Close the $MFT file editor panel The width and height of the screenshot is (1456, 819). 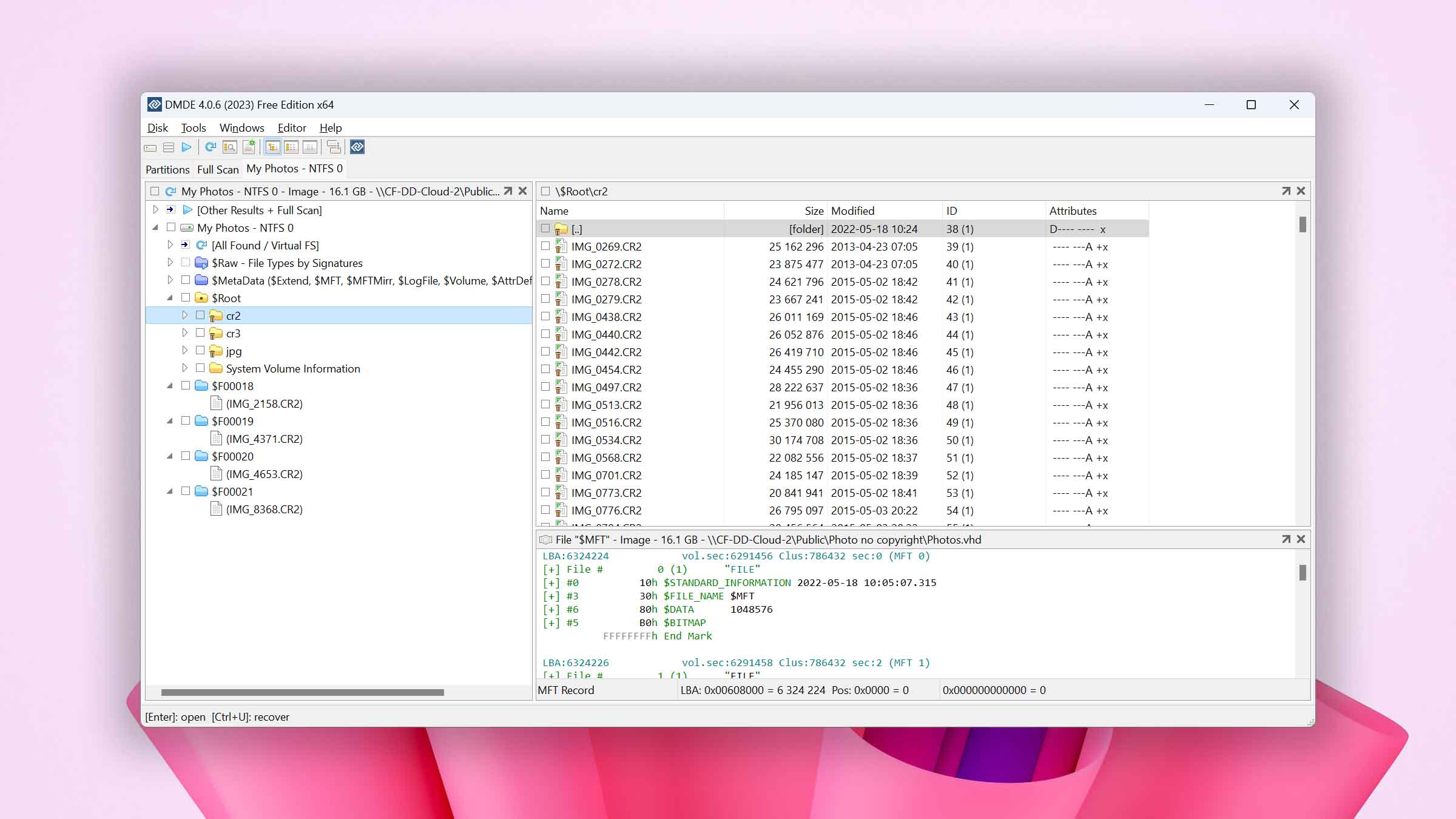(x=1301, y=539)
